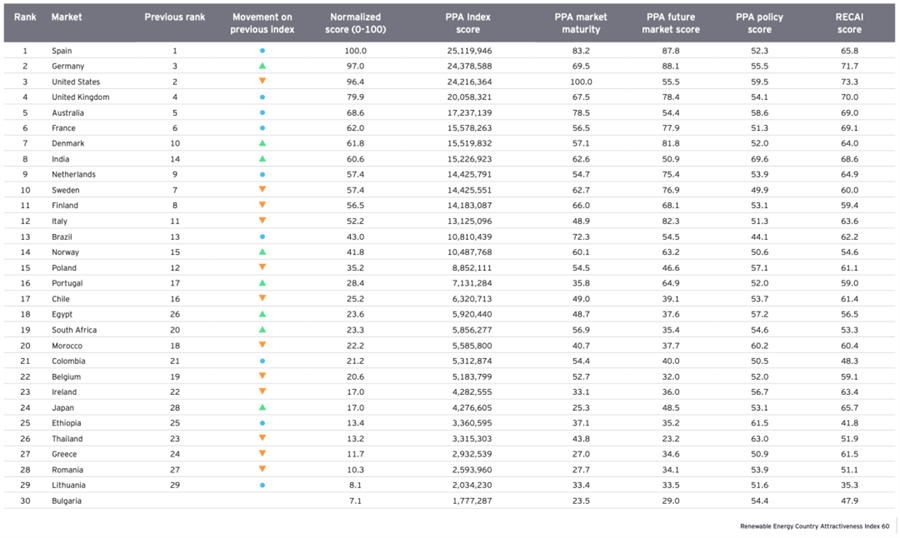The width and height of the screenshot is (900, 538).
Task: Click the PPA Index score 25,119,946
Action: click(x=470, y=51)
